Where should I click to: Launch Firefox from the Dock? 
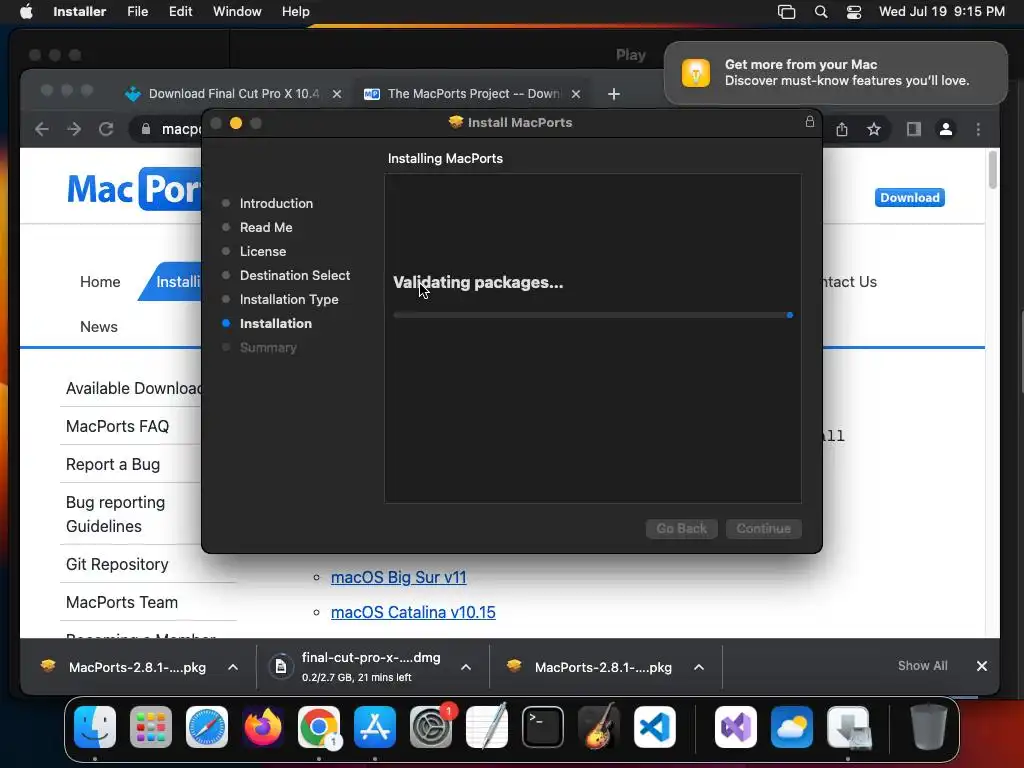pyautogui.click(x=263, y=726)
